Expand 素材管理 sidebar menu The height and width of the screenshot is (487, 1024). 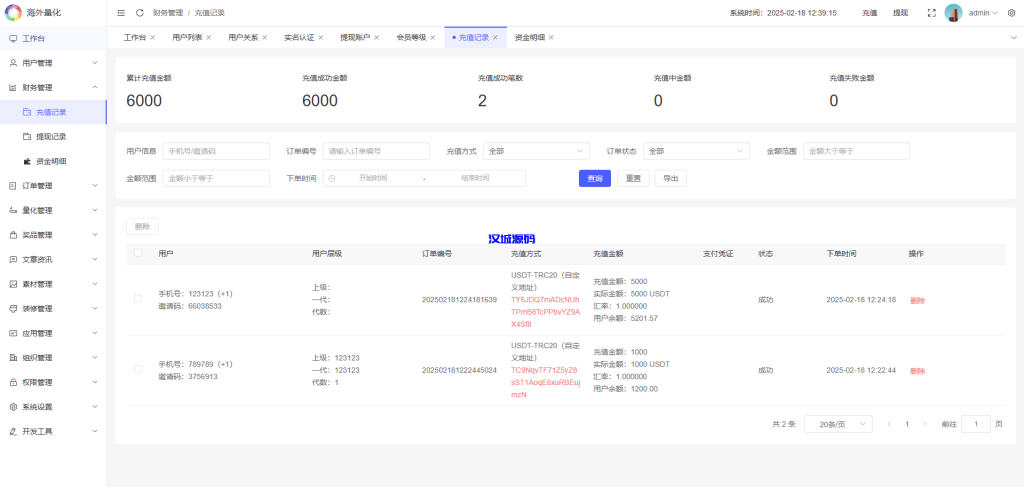coord(54,284)
